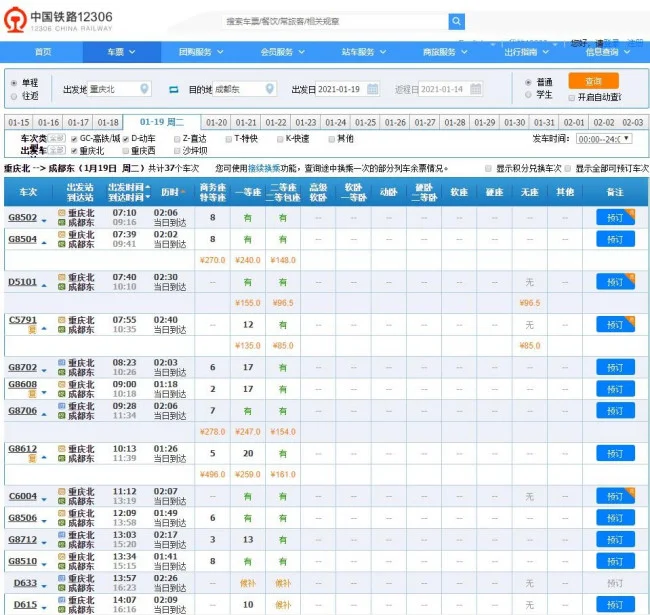This screenshot has width=650, height=615.
Task: Open the return date calendar icon
Action: tap(476, 89)
